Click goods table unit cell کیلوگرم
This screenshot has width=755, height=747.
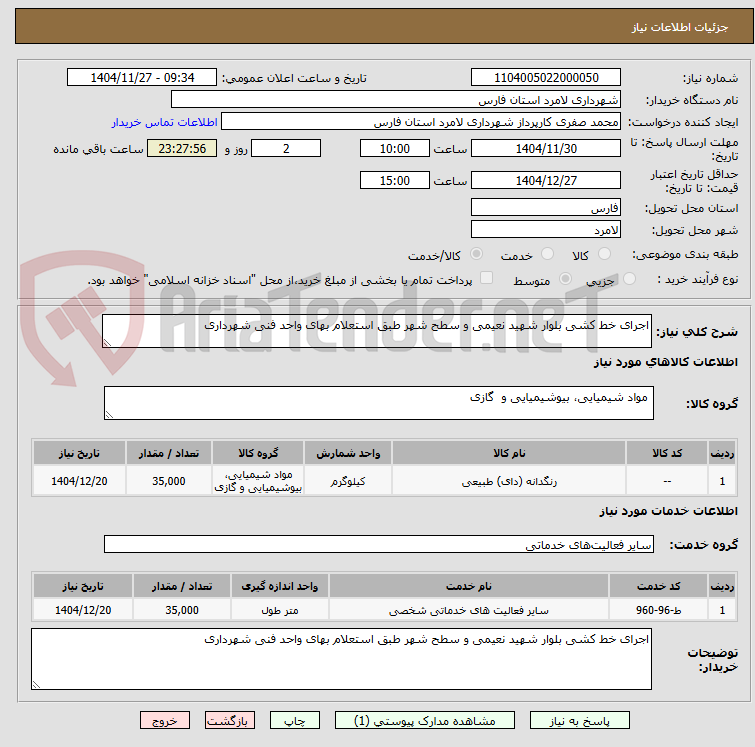pyautogui.click(x=348, y=481)
